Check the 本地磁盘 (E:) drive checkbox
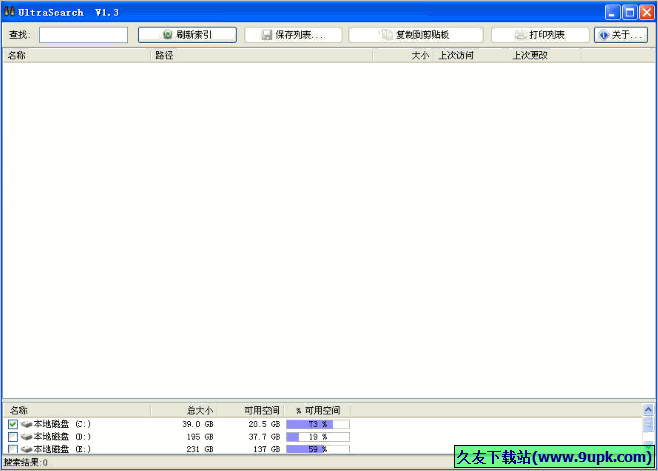Viewport: 658px width, 471px height. (x=13, y=449)
